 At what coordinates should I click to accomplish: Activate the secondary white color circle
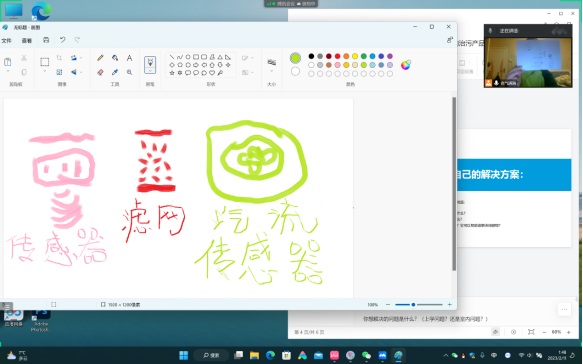[295, 71]
